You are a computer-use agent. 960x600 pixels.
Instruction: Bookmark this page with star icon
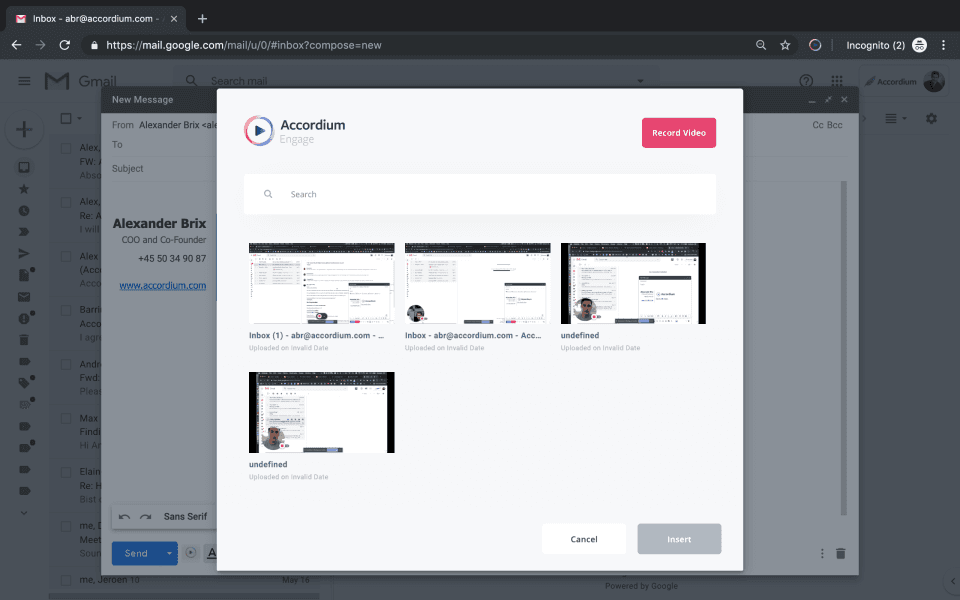pos(785,45)
